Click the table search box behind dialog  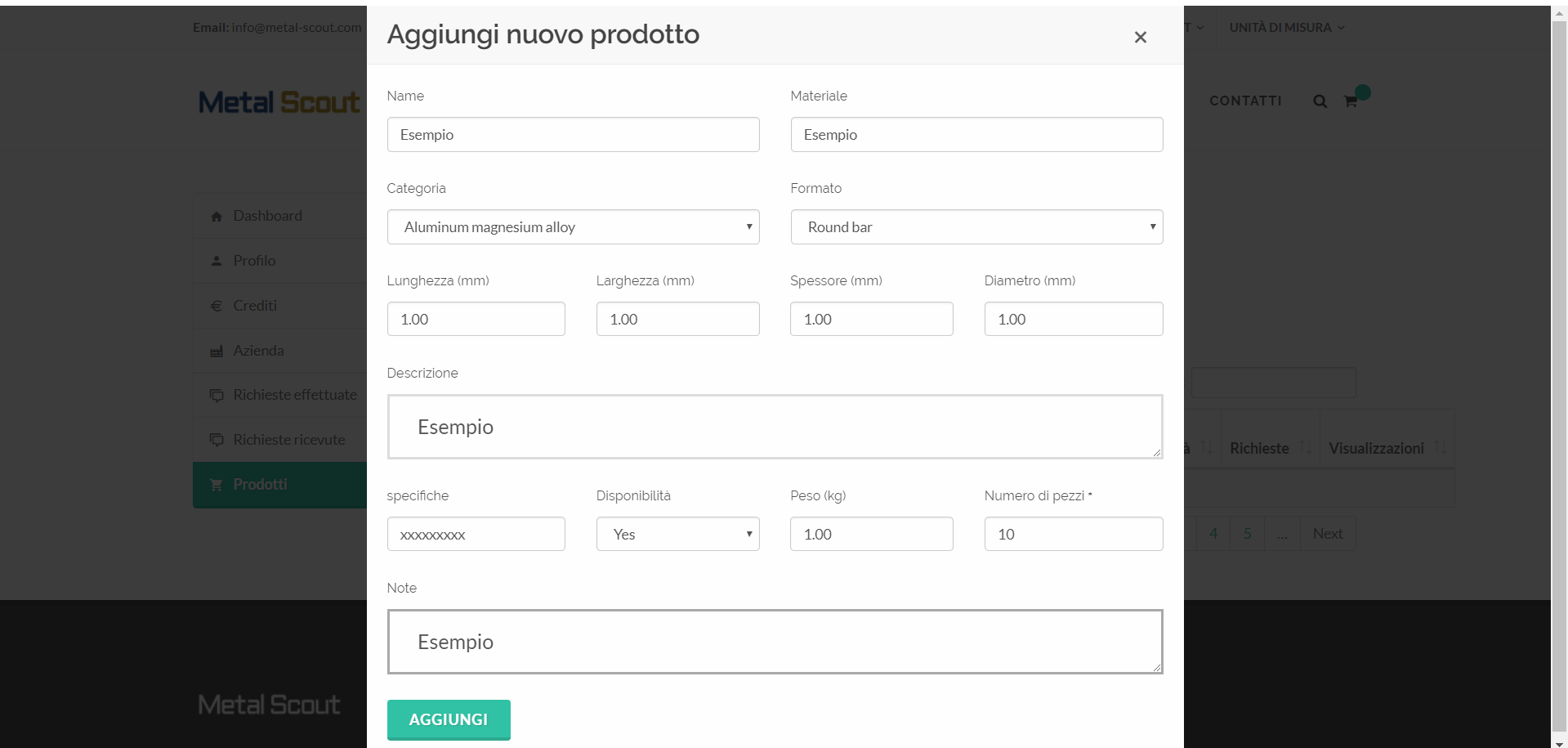1273,383
